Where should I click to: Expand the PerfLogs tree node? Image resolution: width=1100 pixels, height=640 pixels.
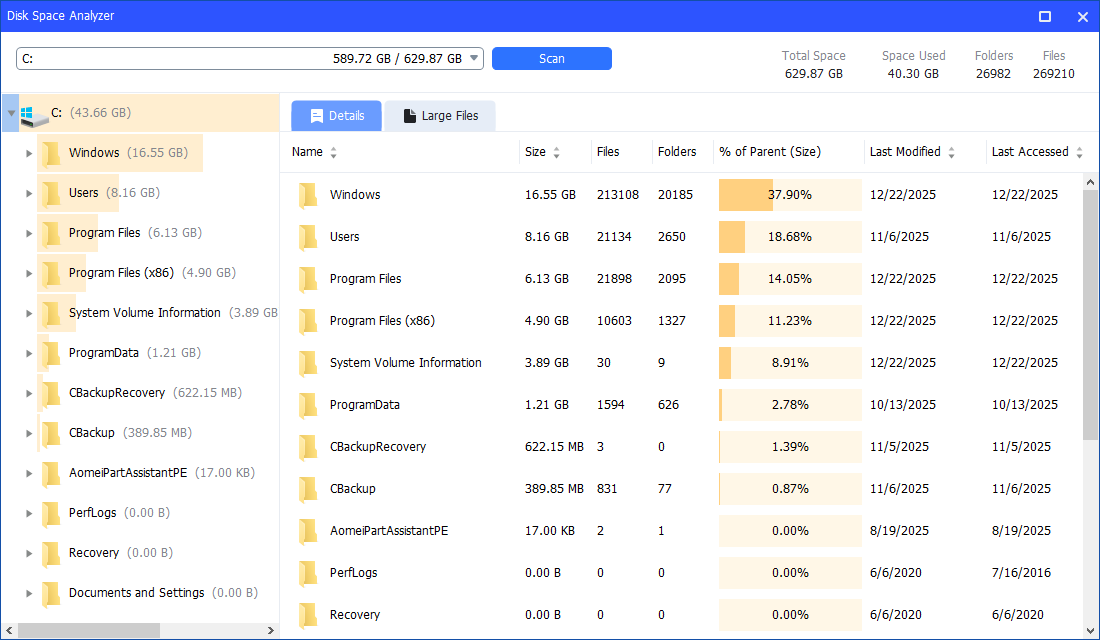coord(29,513)
